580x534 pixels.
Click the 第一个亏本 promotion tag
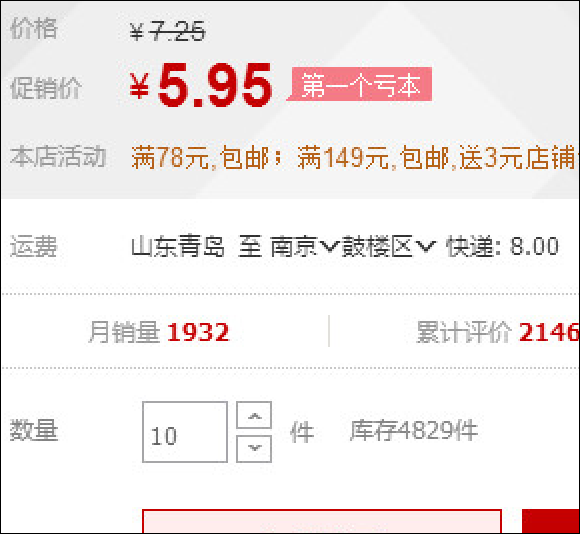361,84
